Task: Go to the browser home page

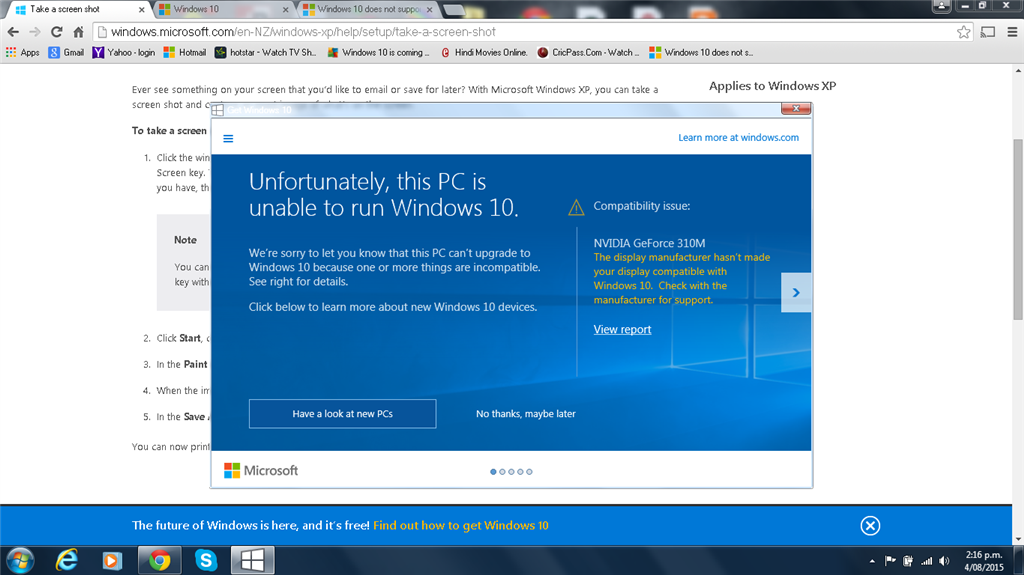Action: click(78, 32)
